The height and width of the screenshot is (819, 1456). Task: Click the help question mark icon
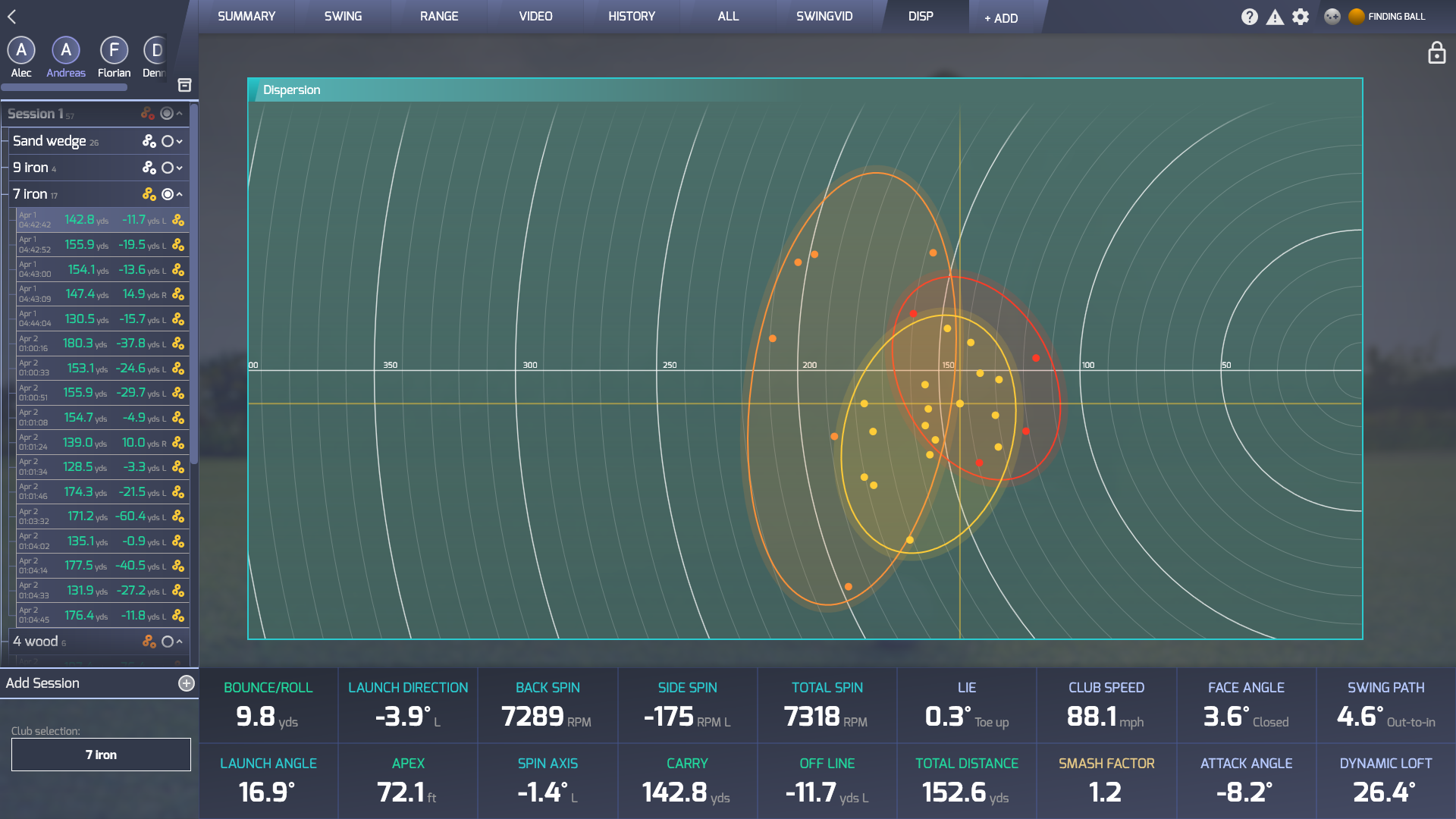(1249, 17)
